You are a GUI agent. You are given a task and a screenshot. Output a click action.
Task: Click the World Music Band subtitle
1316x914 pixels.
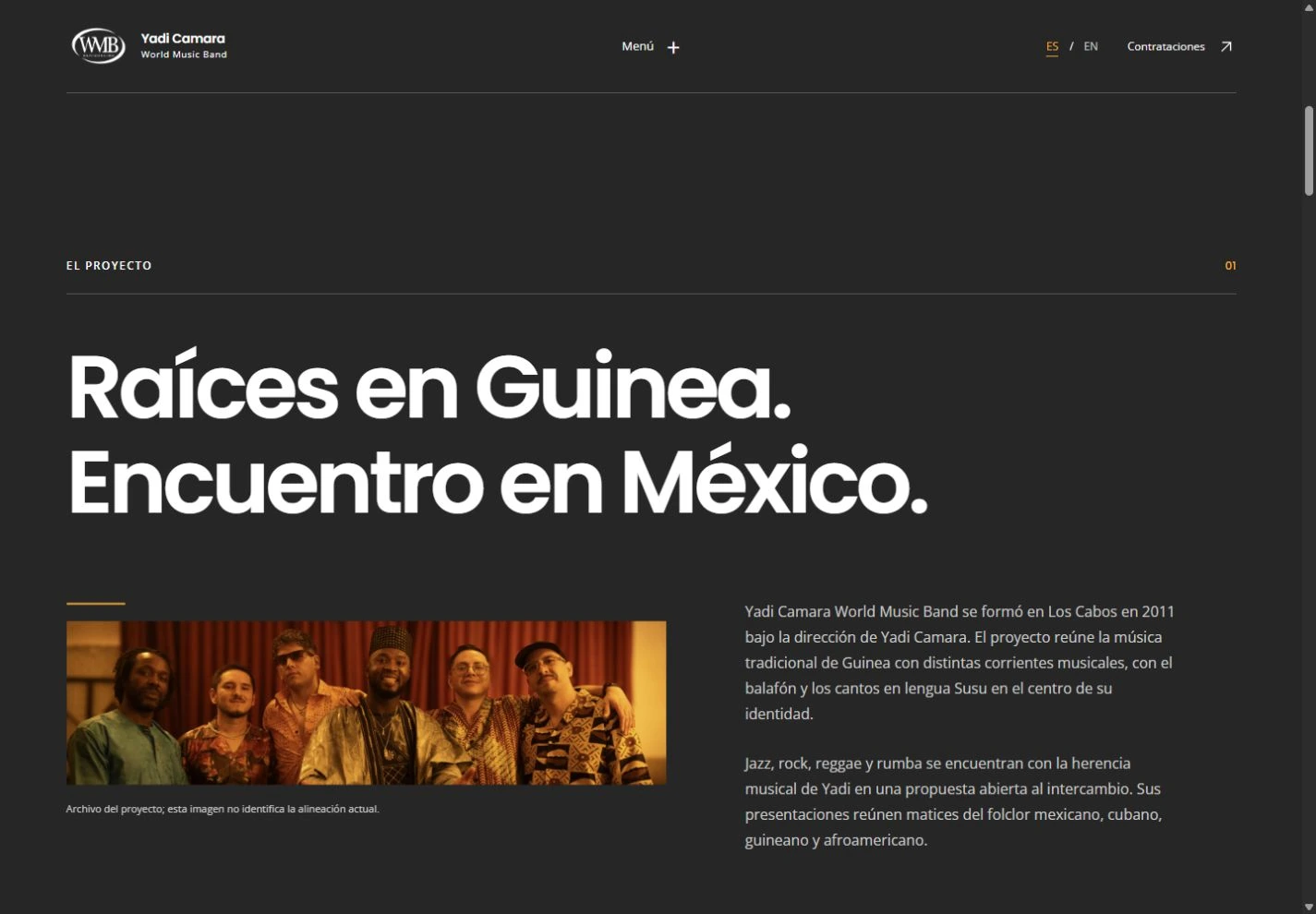click(184, 54)
